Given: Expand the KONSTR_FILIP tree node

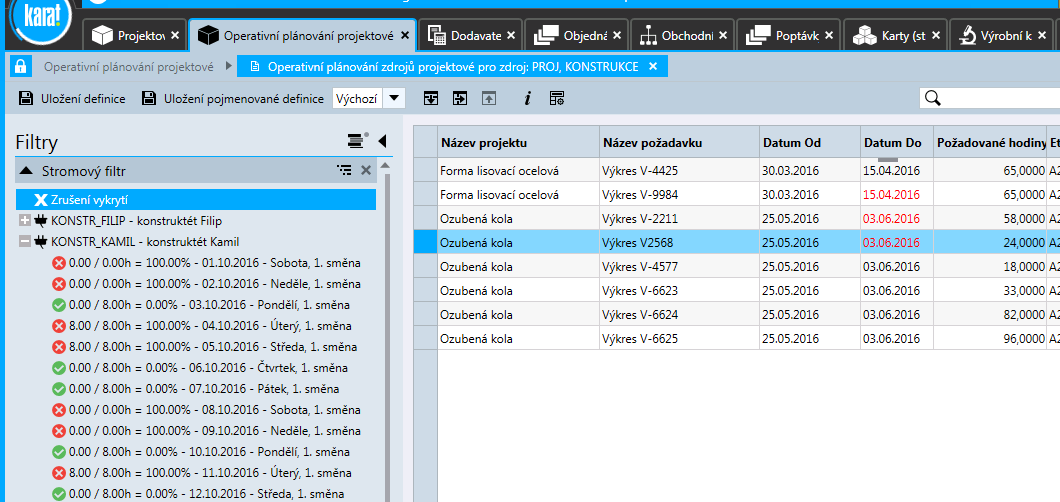Looking at the screenshot, I should (25, 221).
